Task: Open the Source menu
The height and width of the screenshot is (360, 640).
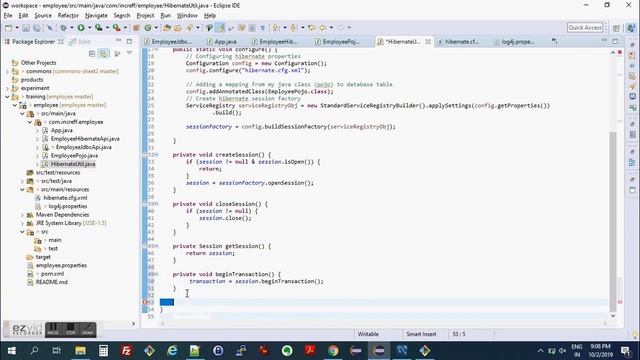Action: click(x=43, y=16)
